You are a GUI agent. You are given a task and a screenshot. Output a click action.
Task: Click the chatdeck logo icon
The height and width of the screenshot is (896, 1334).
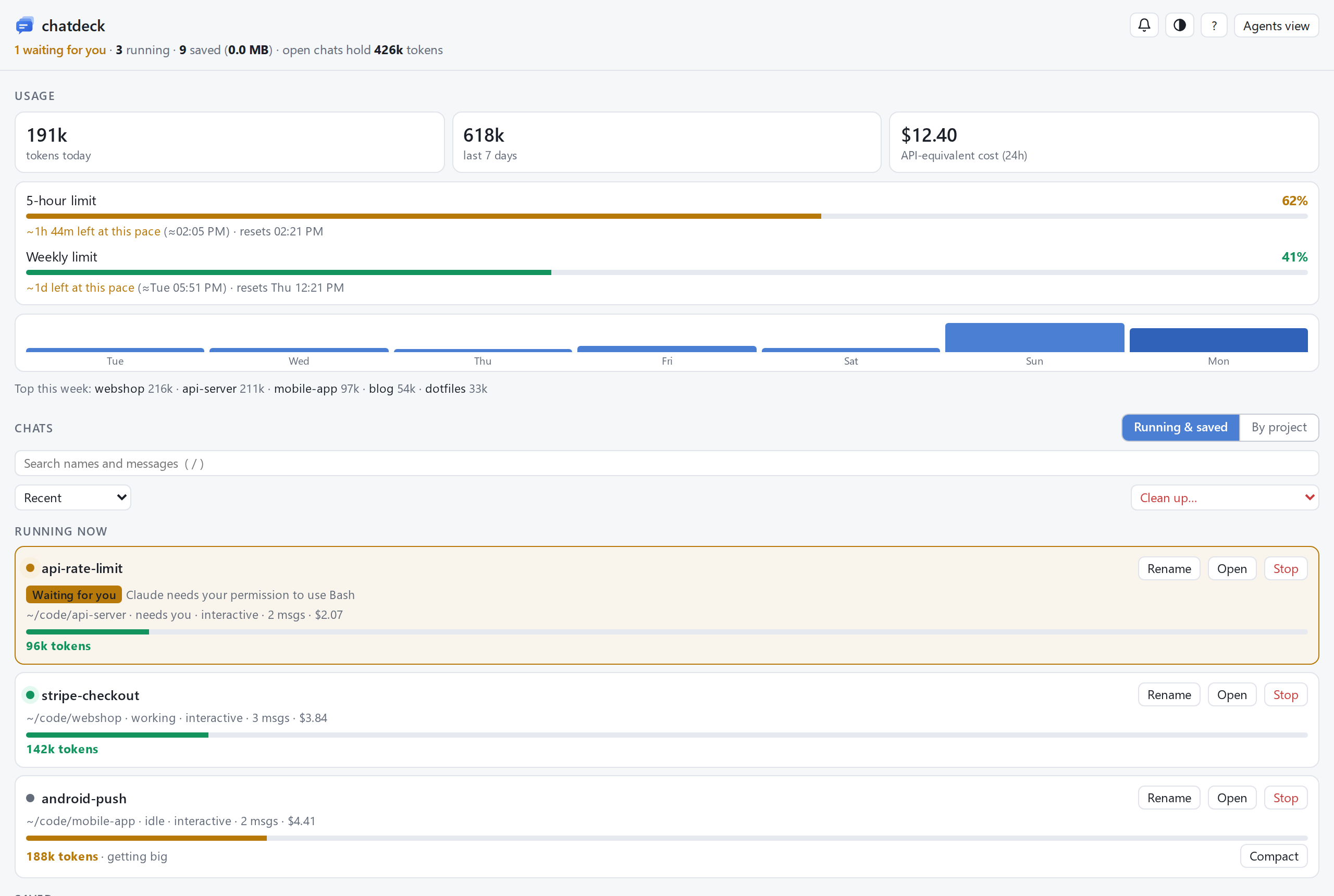click(x=24, y=26)
